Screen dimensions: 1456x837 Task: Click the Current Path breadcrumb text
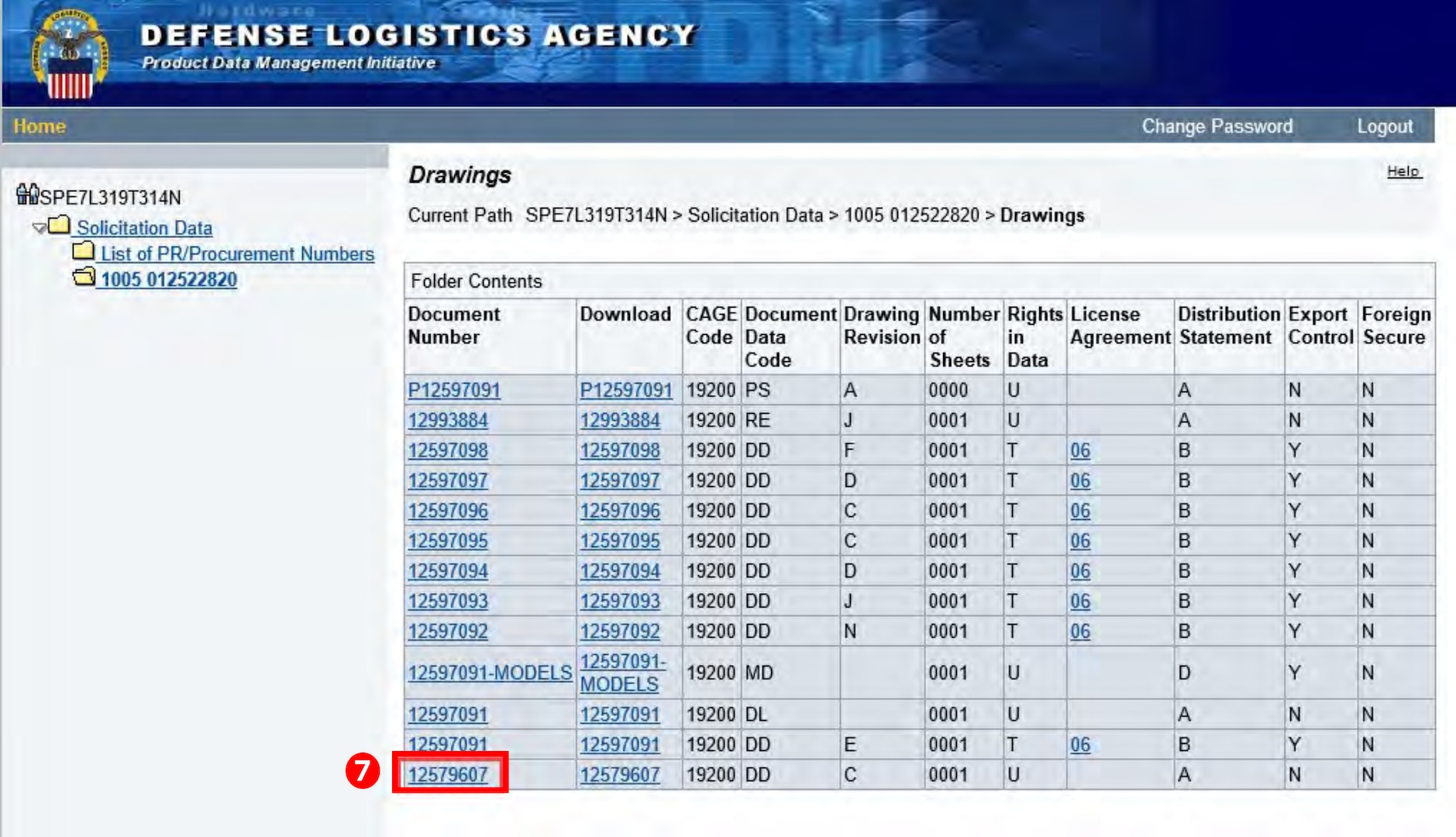point(746,215)
